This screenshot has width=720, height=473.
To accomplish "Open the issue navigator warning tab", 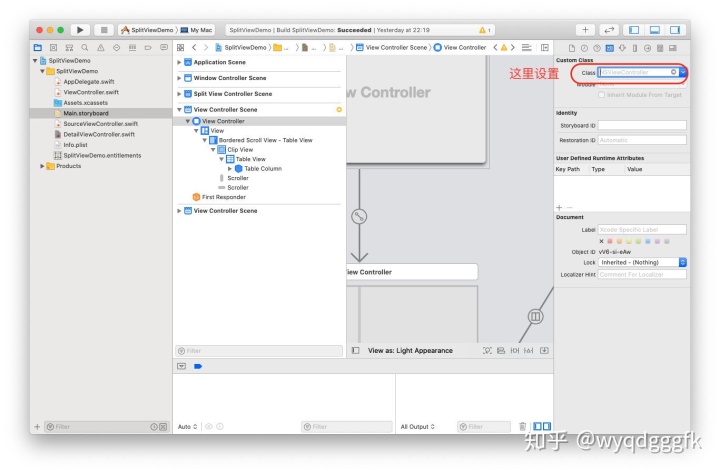I will pyautogui.click(x=101, y=47).
